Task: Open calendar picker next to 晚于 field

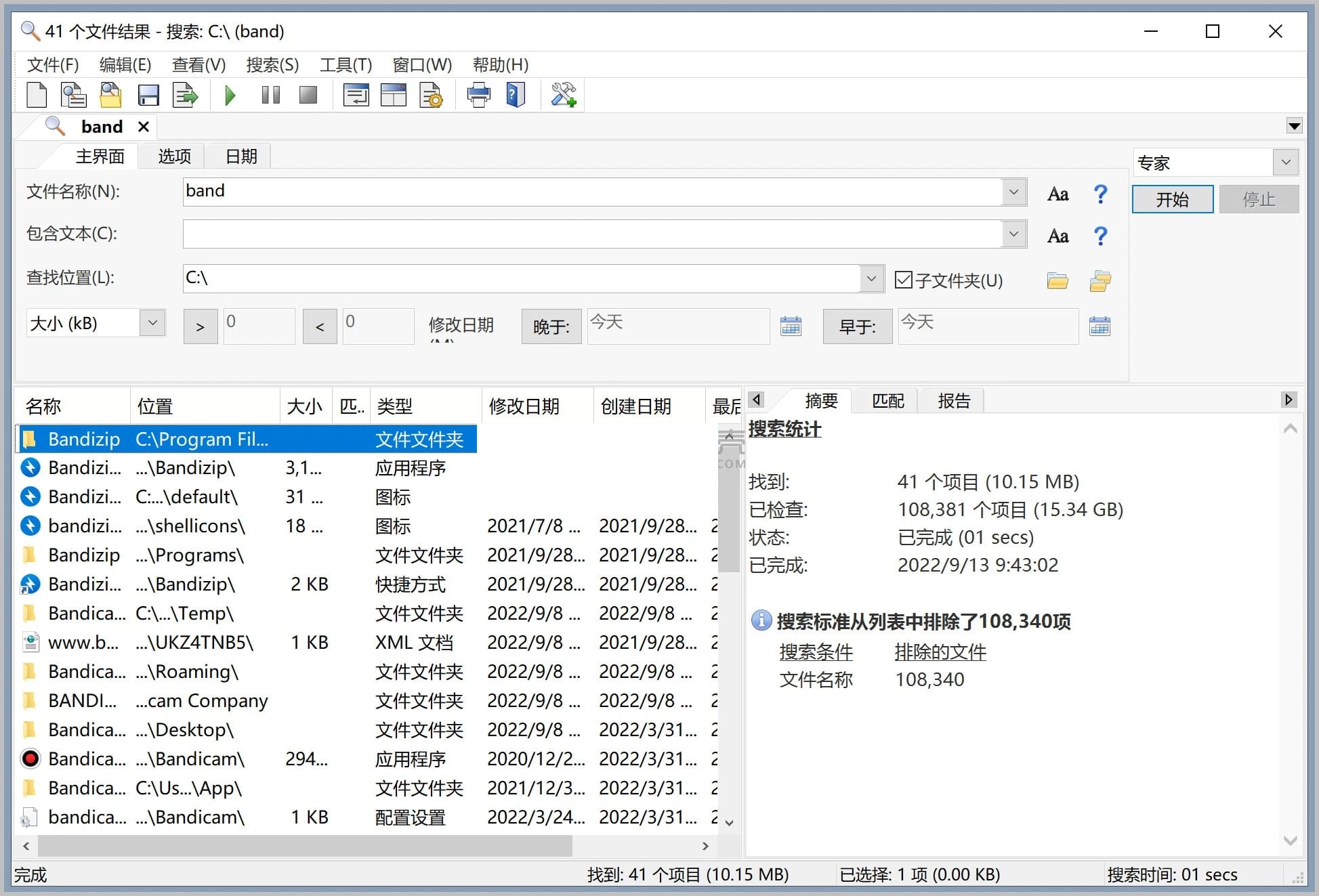Action: coord(791,326)
